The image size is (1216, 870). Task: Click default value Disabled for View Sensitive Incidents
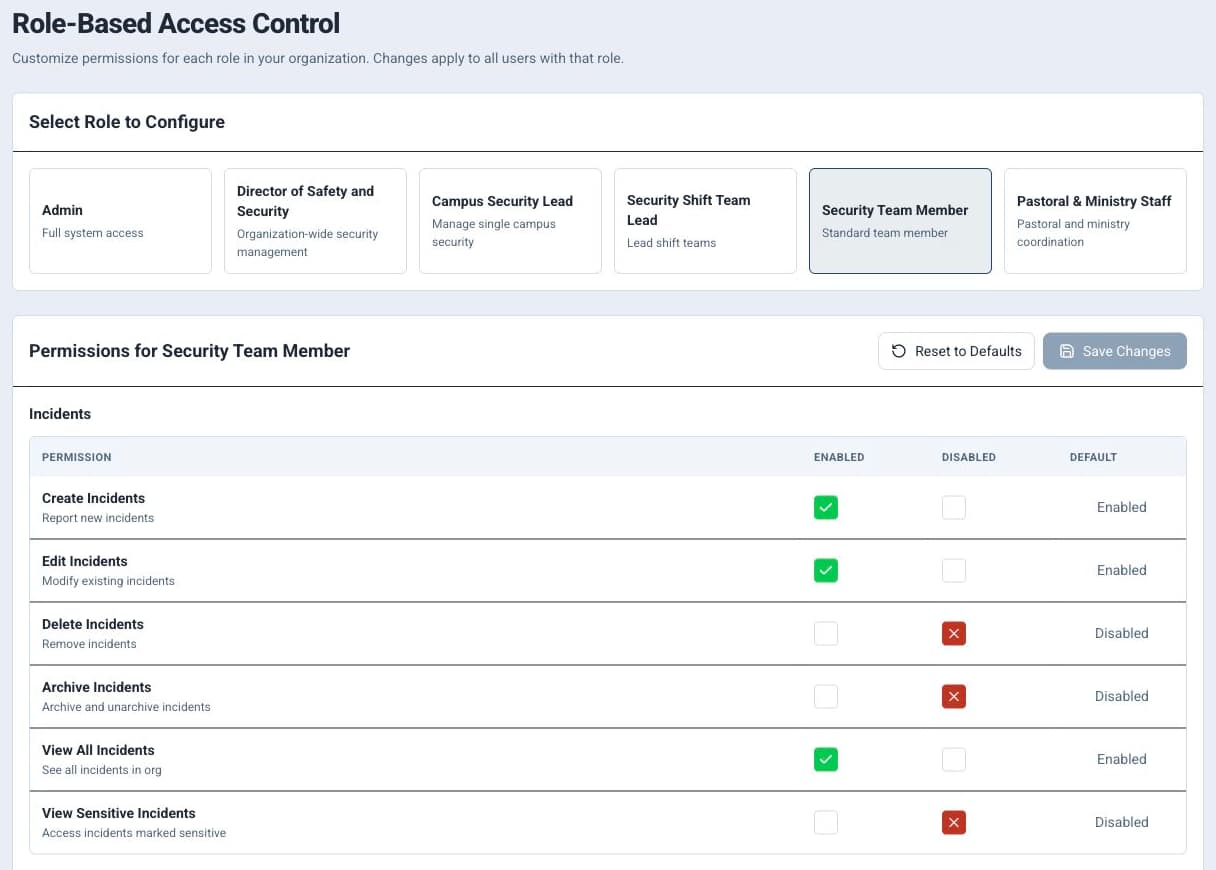pyautogui.click(x=1122, y=822)
